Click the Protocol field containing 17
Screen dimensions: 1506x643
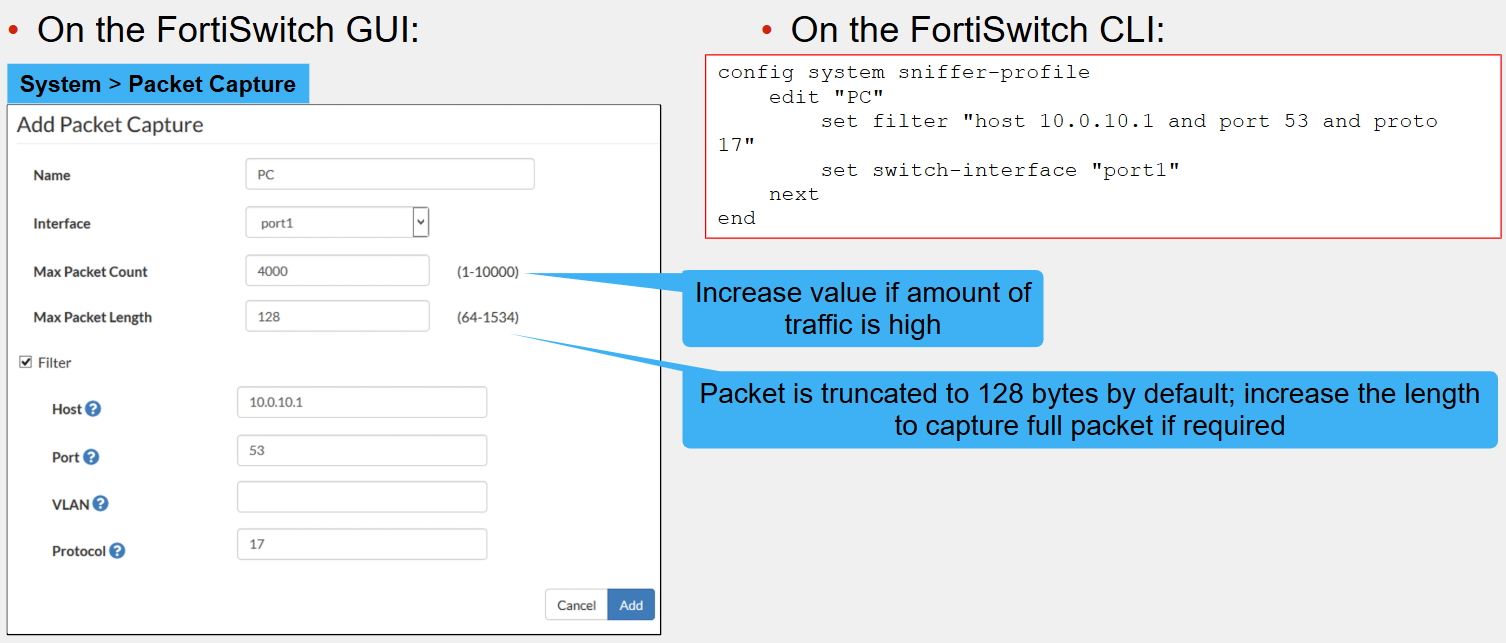(362, 544)
